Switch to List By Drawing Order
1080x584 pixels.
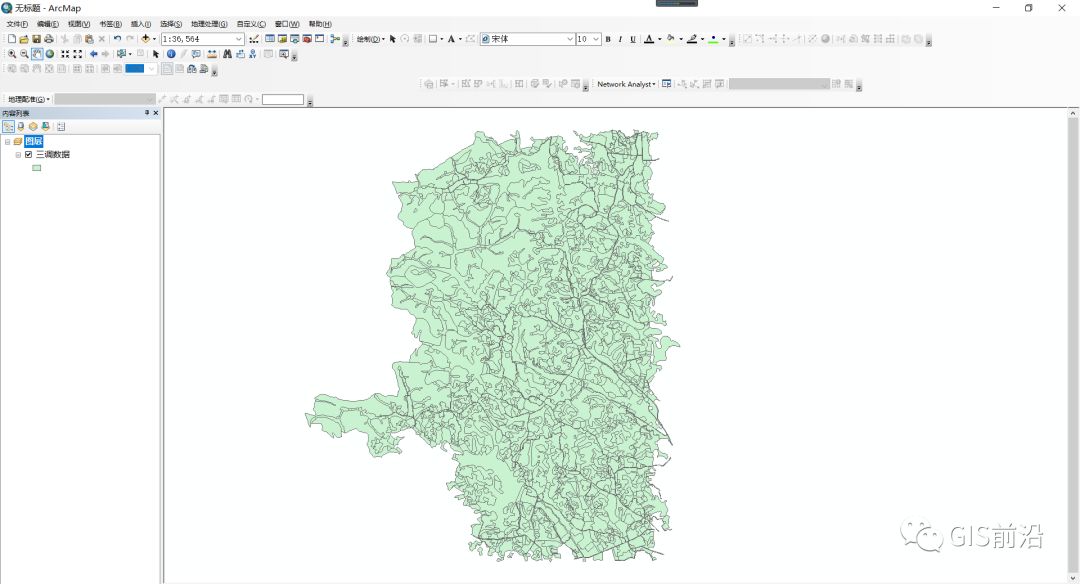tap(8, 127)
